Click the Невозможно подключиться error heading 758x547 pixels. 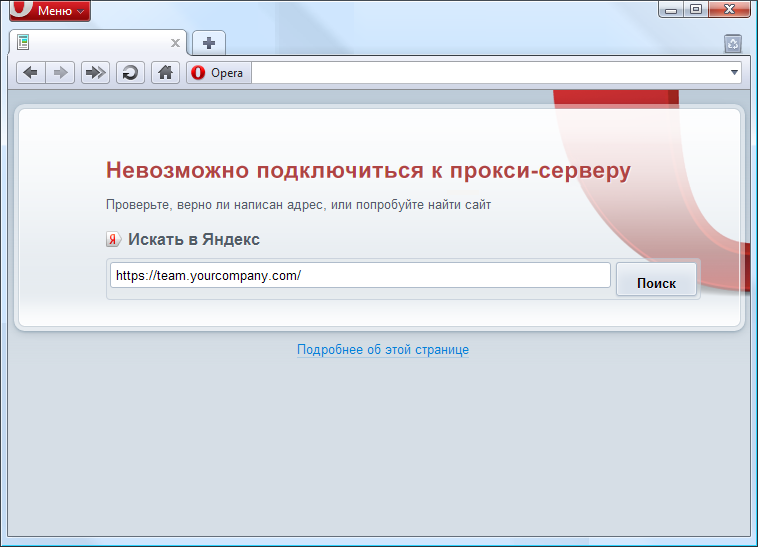(x=368, y=170)
